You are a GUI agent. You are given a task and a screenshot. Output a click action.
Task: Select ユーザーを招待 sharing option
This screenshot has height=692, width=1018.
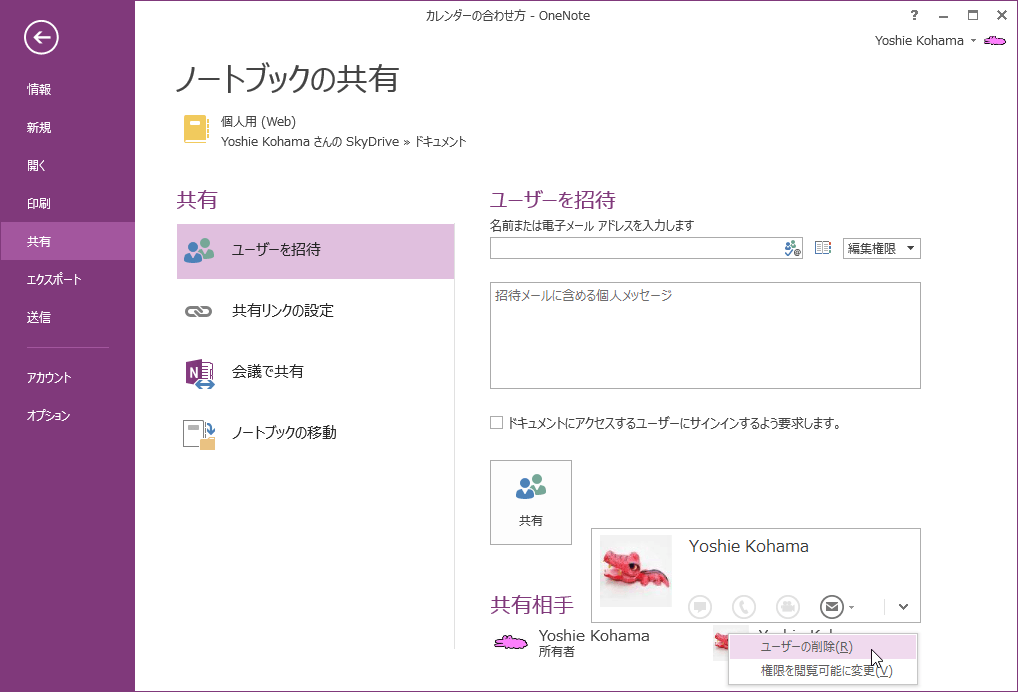click(316, 251)
